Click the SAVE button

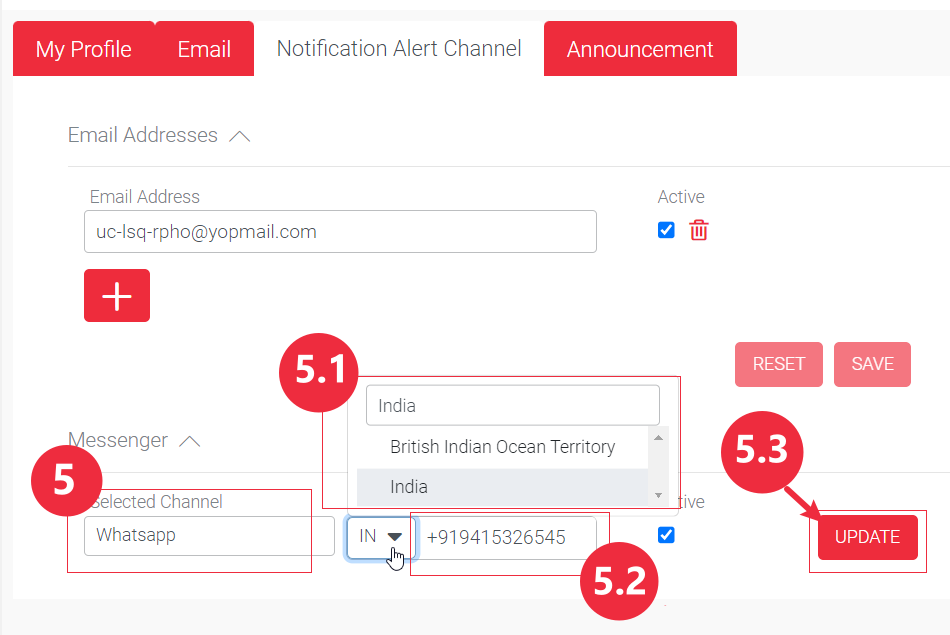[x=872, y=364]
